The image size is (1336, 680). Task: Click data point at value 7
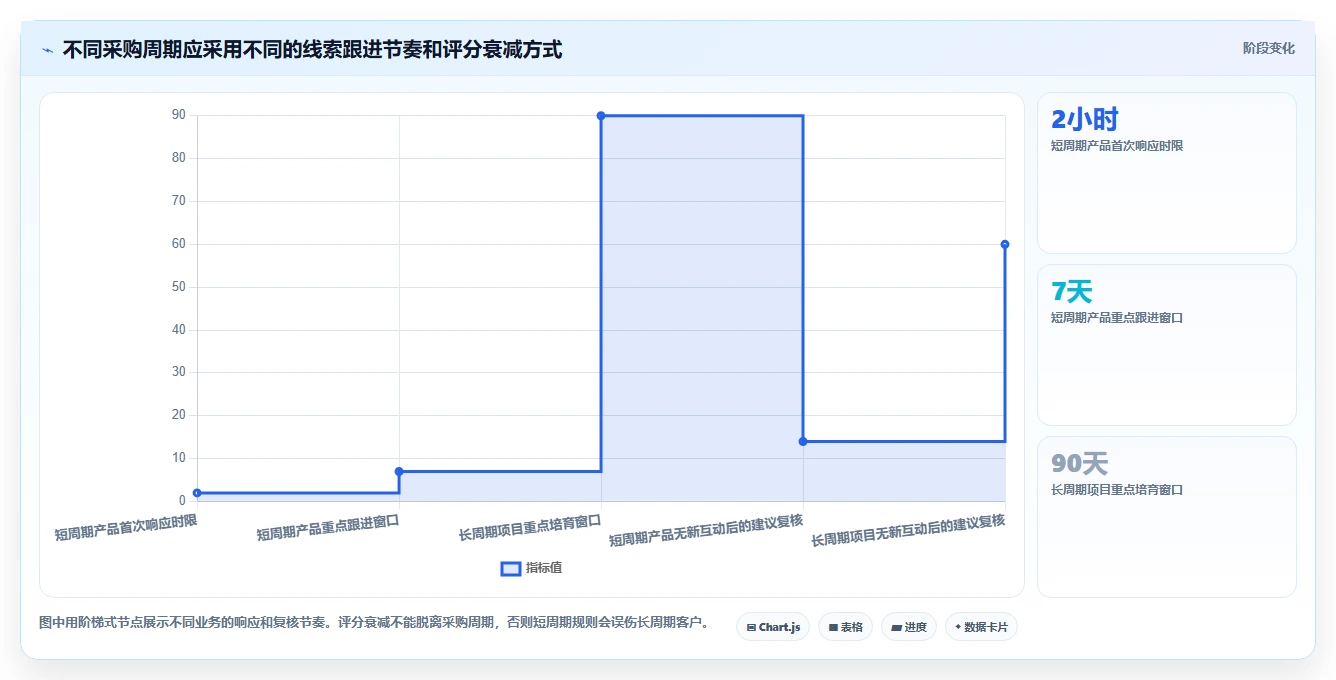(399, 471)
